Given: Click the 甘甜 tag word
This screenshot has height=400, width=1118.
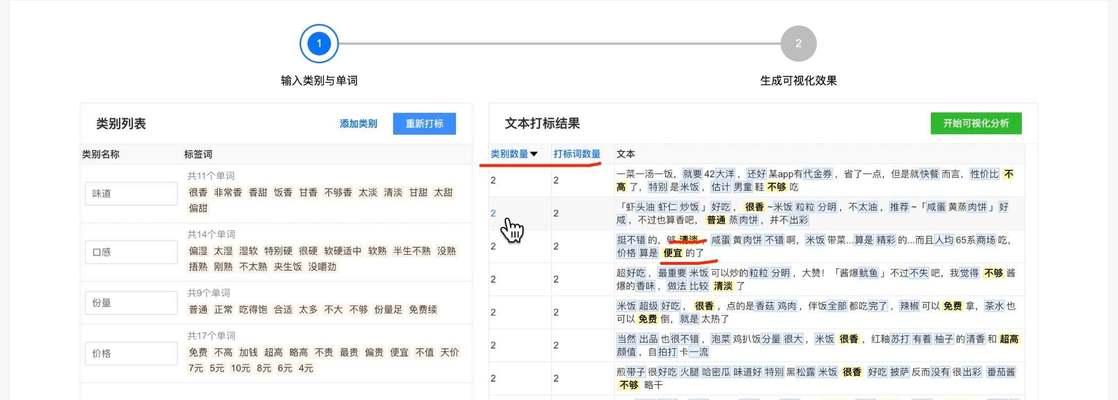Looking at the screenshot, I should [x=418, y=193].
